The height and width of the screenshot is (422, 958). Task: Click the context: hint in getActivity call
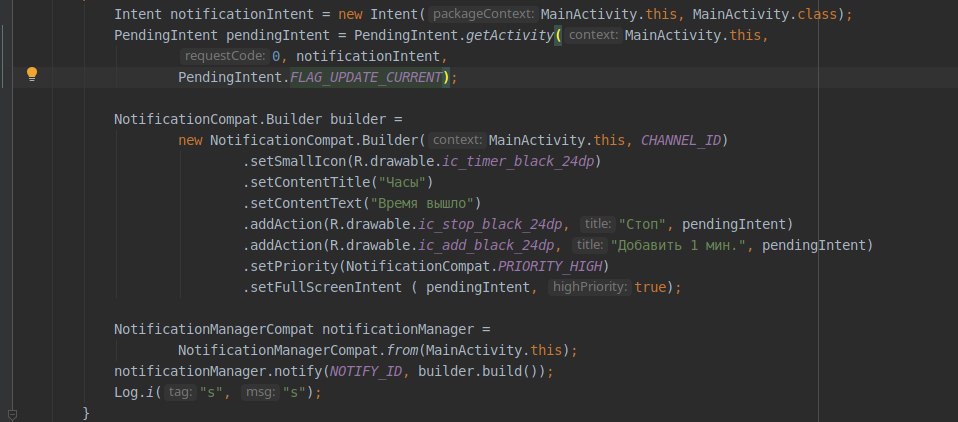(593, 35)
